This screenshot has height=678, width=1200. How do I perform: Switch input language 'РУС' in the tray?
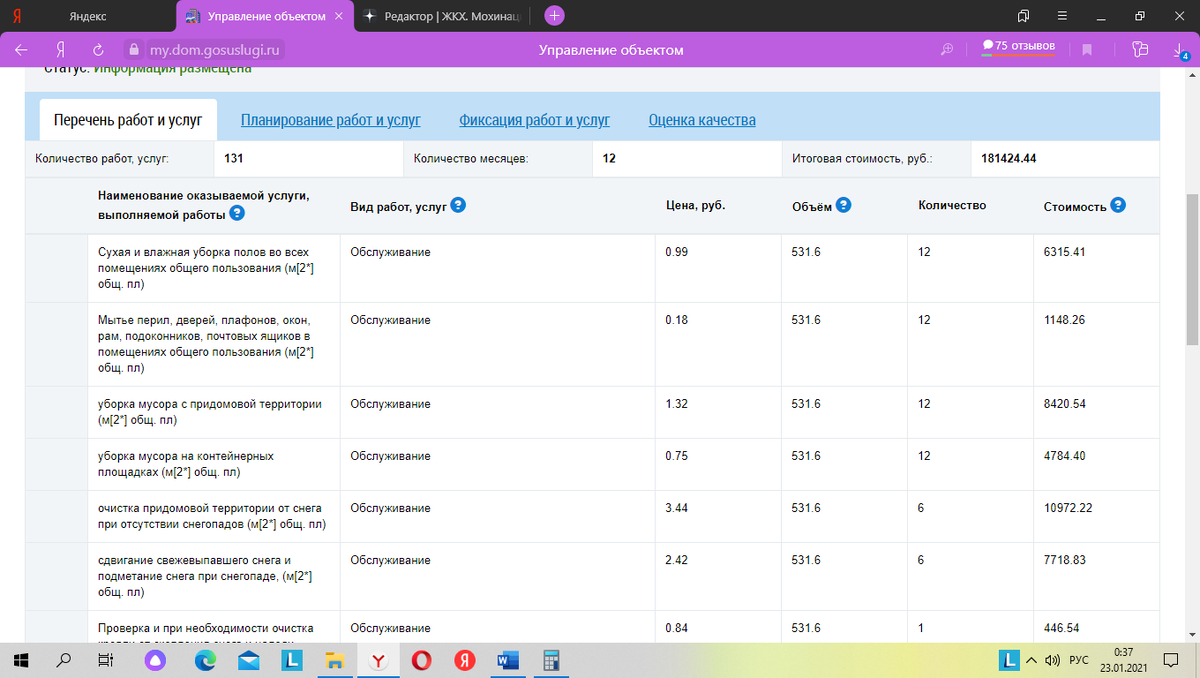pos(1080,660)
